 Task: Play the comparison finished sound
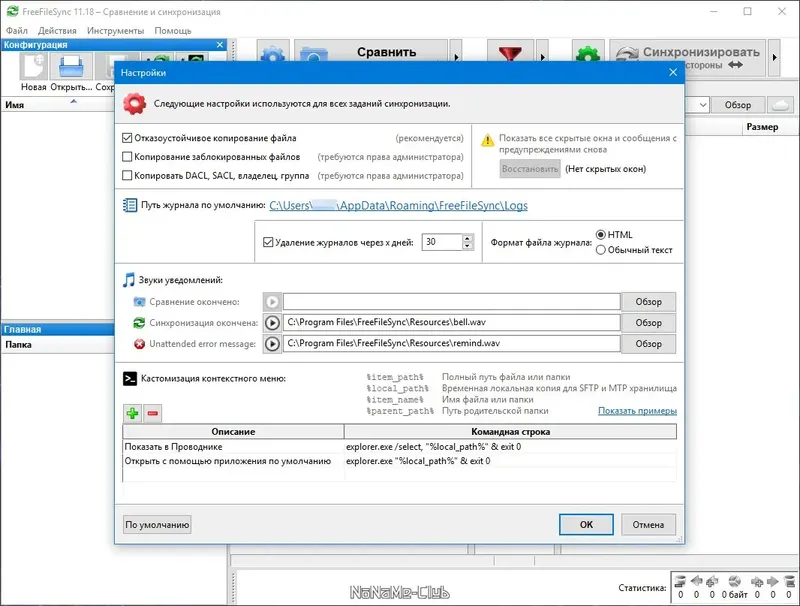click(272, 302)
